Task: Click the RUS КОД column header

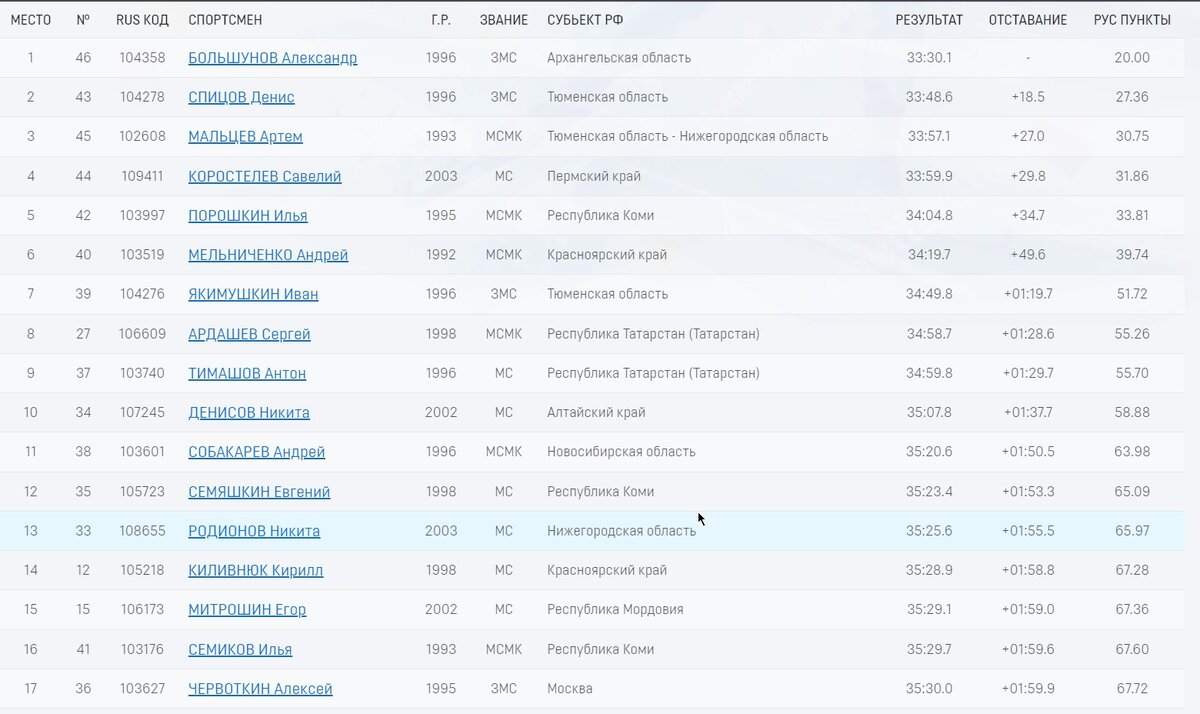Action: [141, 20]
